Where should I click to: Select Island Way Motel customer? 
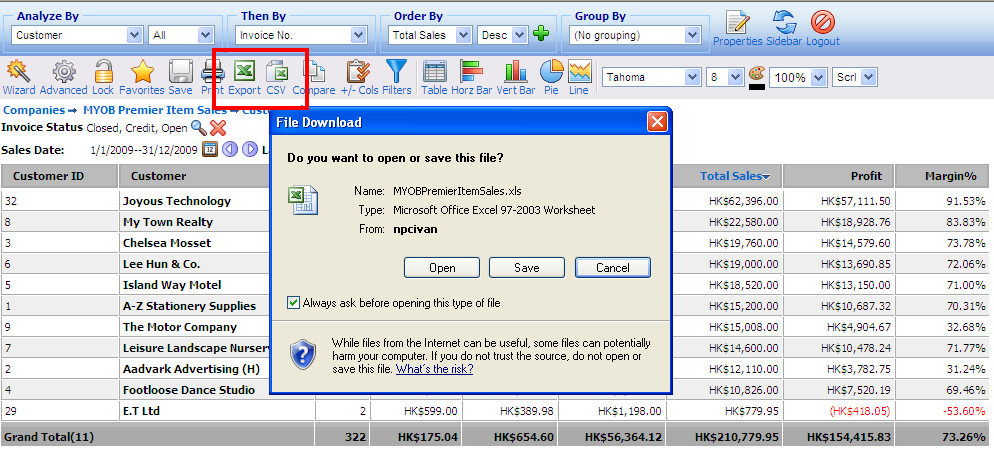click(172, 284)
